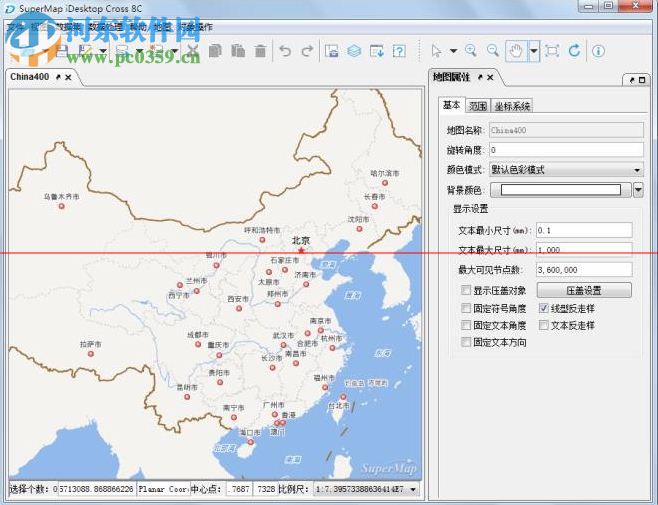Image resolution: width=658 pixels, height=505 pixels.
Task: Click the 成都市 label on map
Action: click(198, 335)
